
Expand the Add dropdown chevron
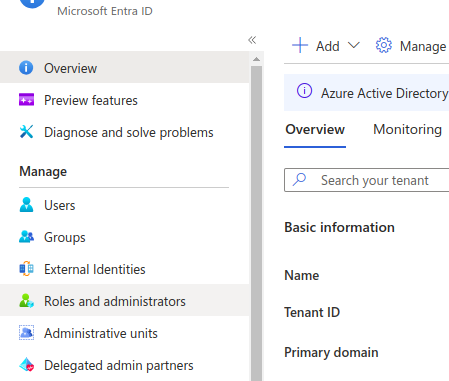coord(354,45)
